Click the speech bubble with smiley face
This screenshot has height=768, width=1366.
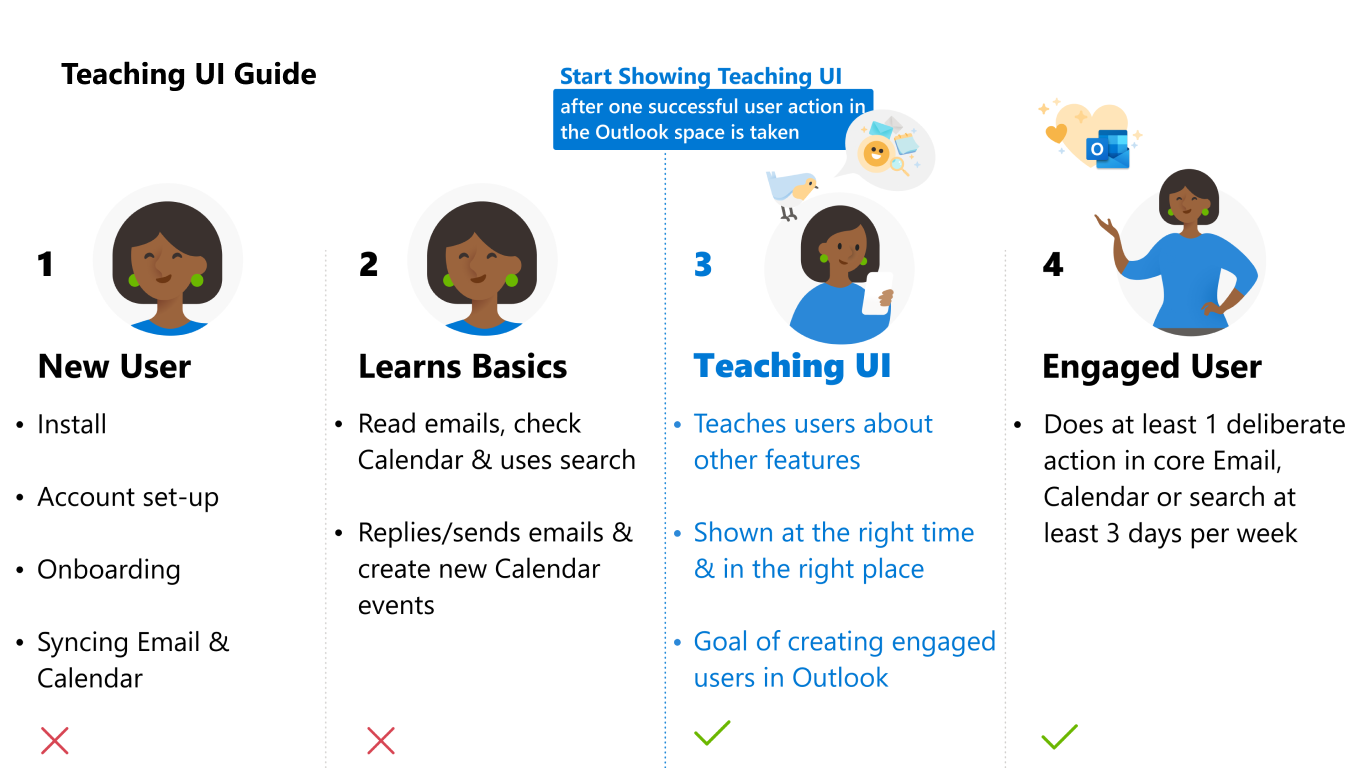coord(887,149)
